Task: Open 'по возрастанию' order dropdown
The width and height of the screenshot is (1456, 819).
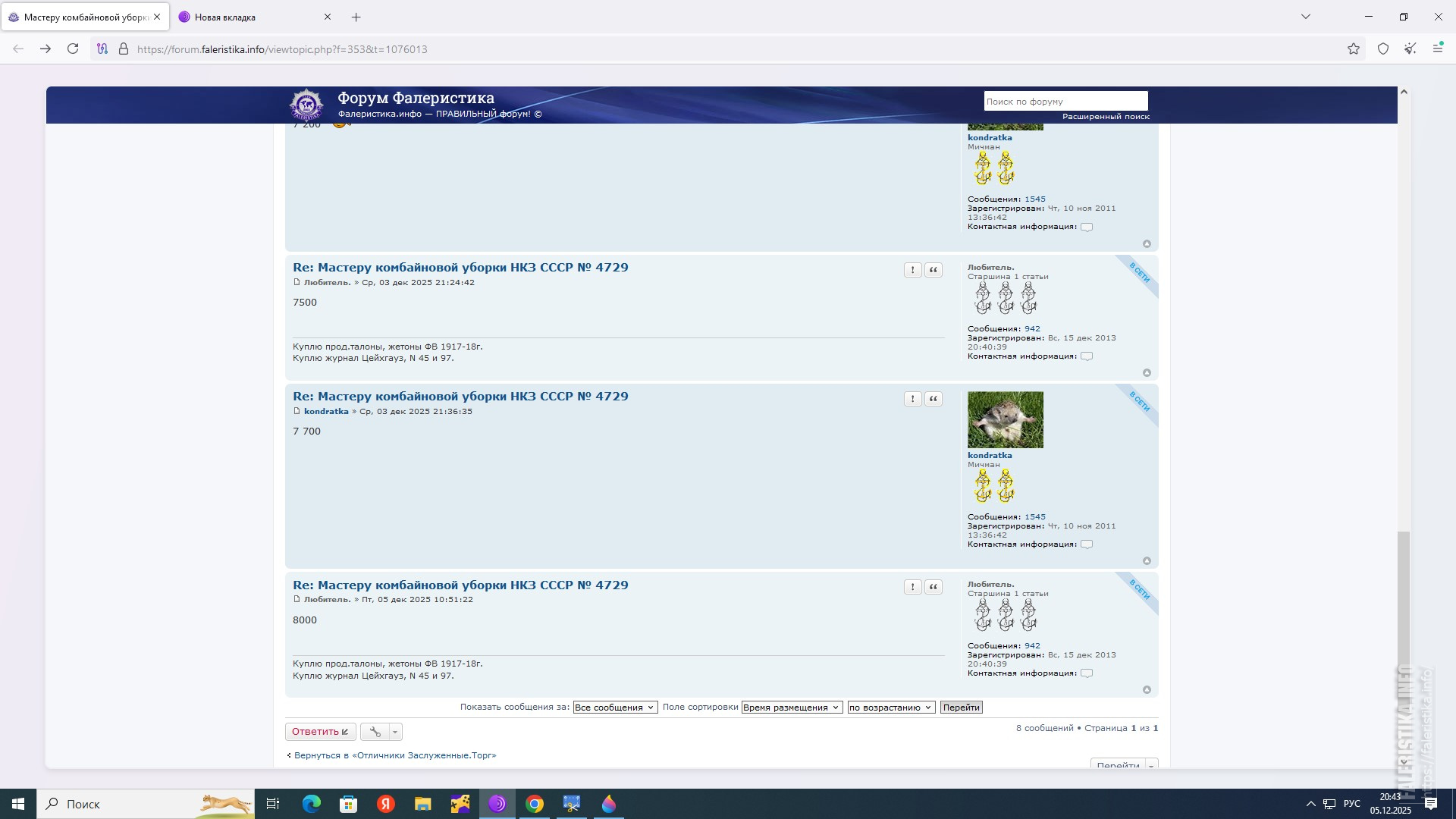Action: [890, 708]
